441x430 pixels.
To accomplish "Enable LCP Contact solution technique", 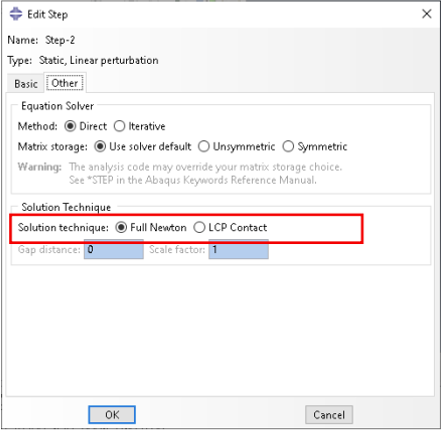I will click(x=199, y=228).
